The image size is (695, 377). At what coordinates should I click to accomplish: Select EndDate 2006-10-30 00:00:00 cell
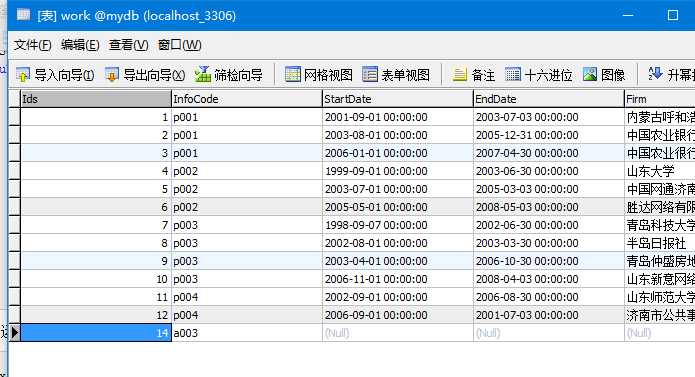coord(549,261)
